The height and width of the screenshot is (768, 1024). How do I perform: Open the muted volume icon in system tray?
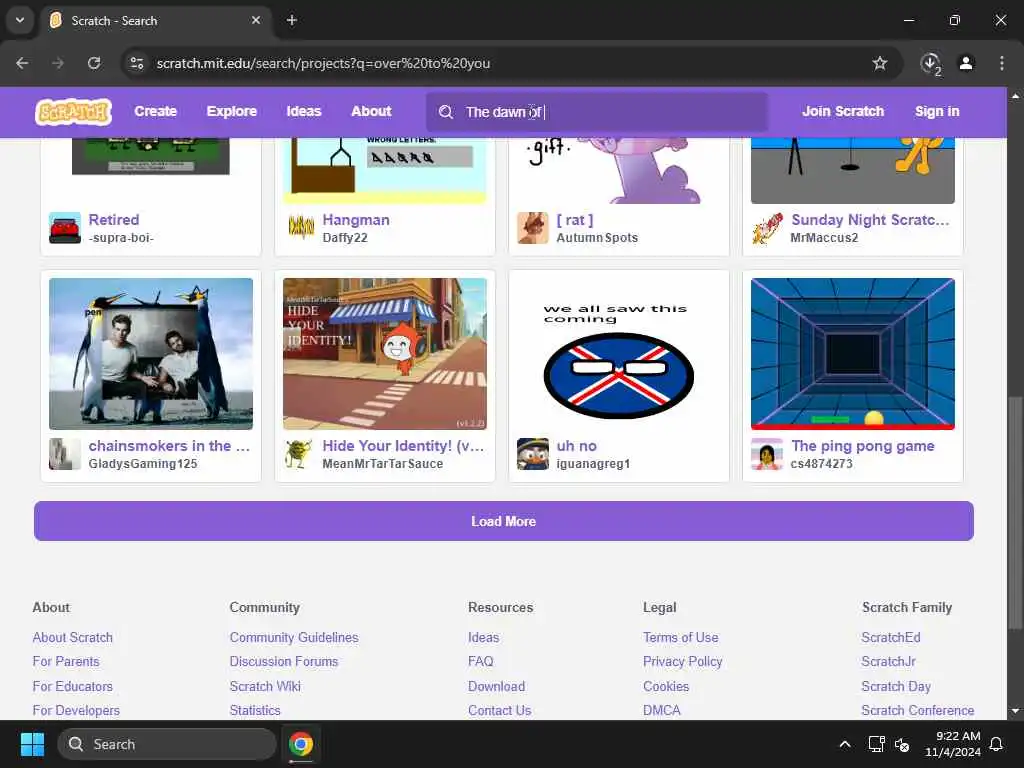point(903,744)
